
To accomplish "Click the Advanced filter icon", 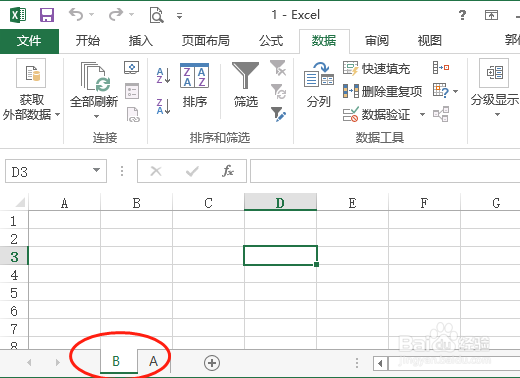I will pos(278,114).
